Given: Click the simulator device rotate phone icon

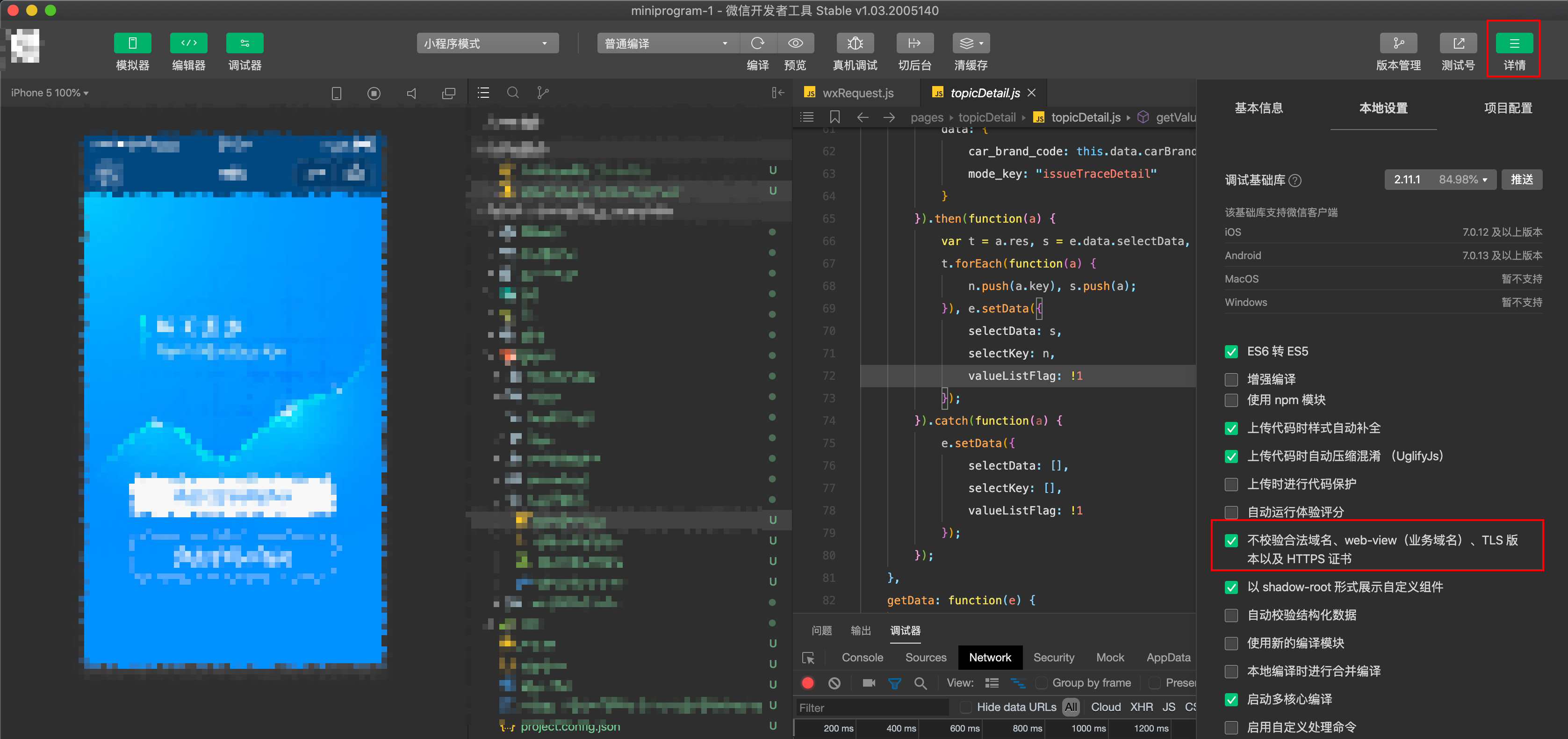Looking at the screenshot, I should [336, 93].
